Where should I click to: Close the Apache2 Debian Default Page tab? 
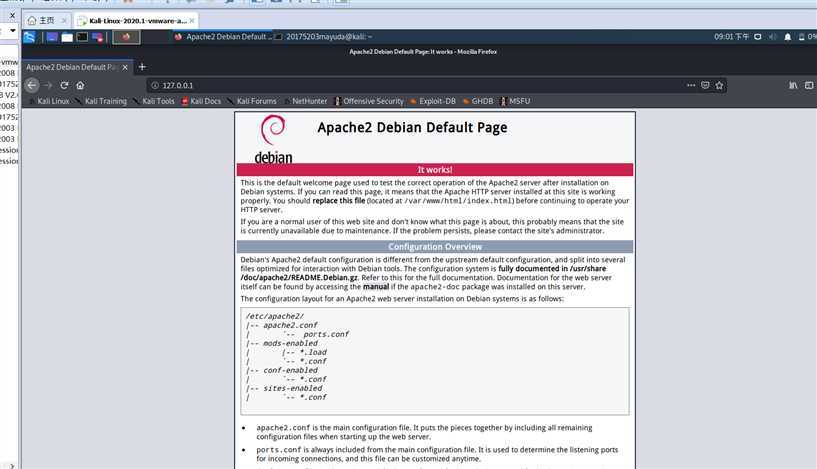[124, 66]
